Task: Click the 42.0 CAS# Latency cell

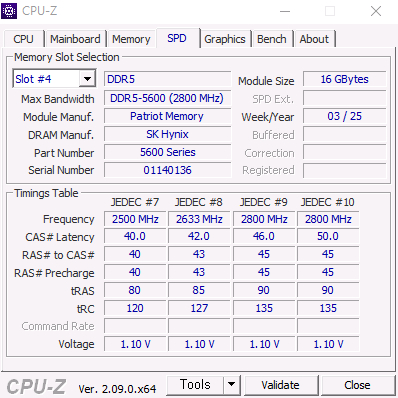Action: 199,237
